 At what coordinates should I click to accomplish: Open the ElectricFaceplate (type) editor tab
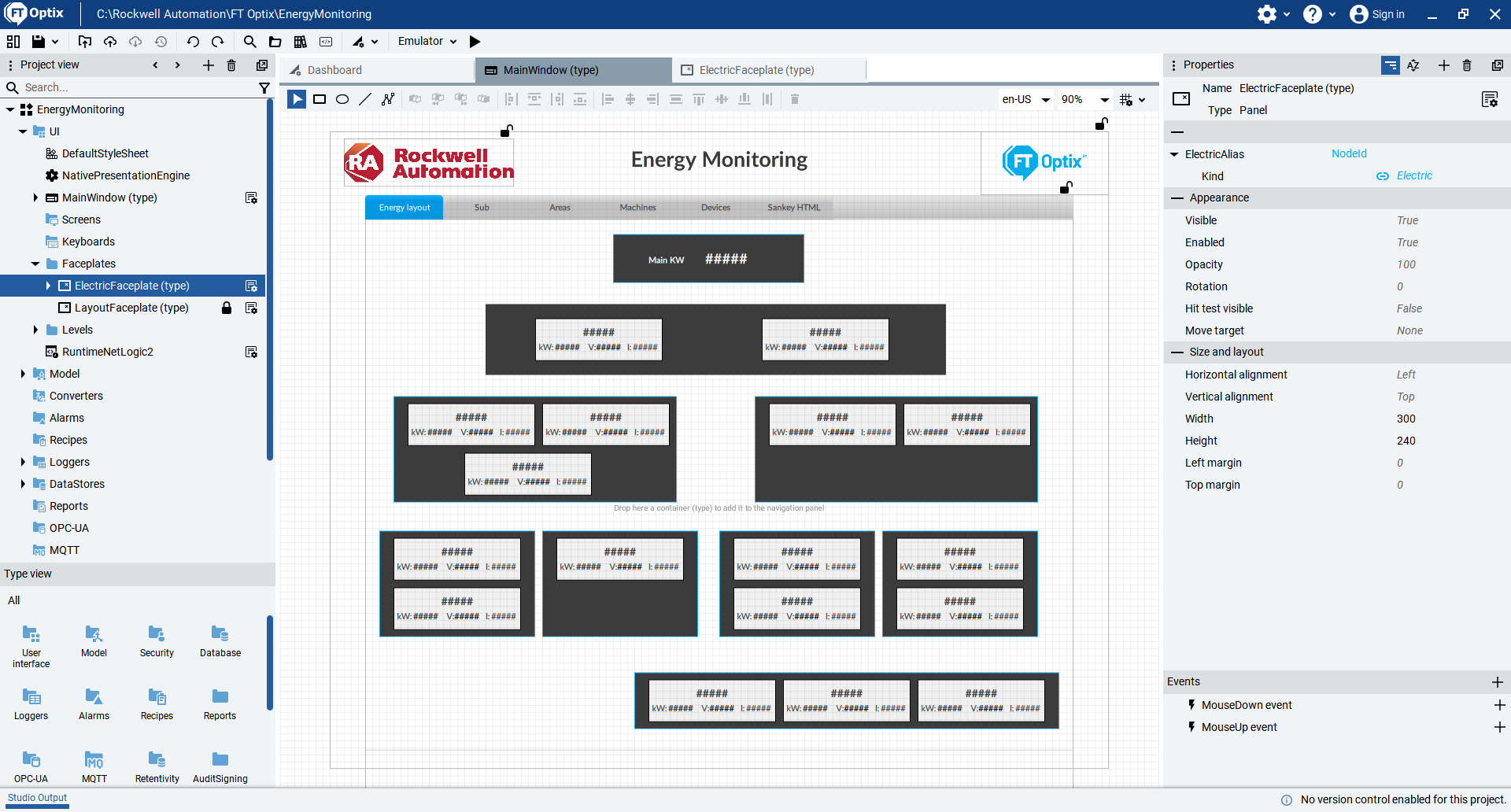click(756, 70)
